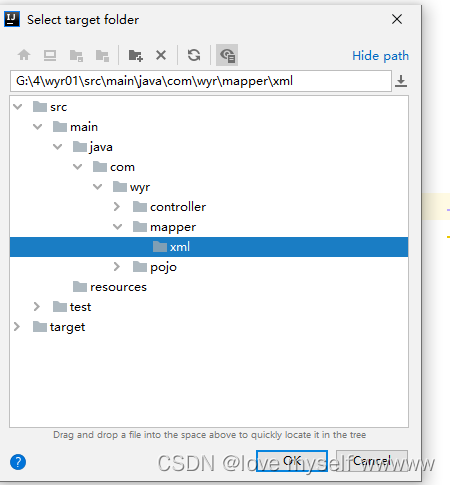Jump to the Desktop directory icon

click(x=50, y=55)
